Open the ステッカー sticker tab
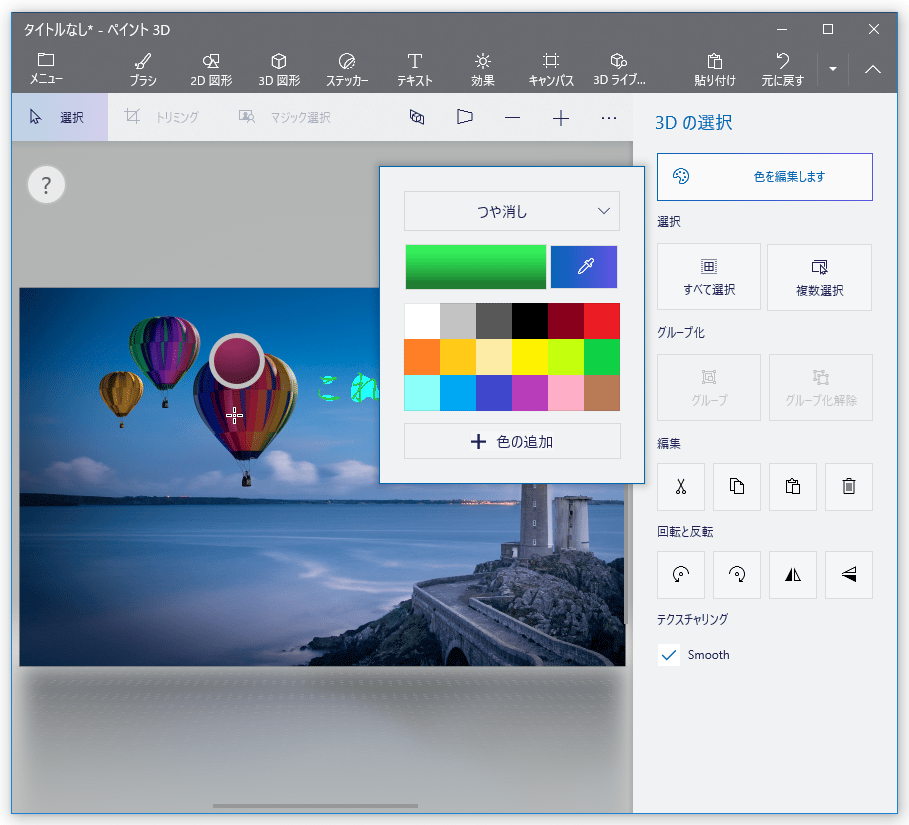The width and height of the screenshot is (909, 825). (x=347, y=69)
